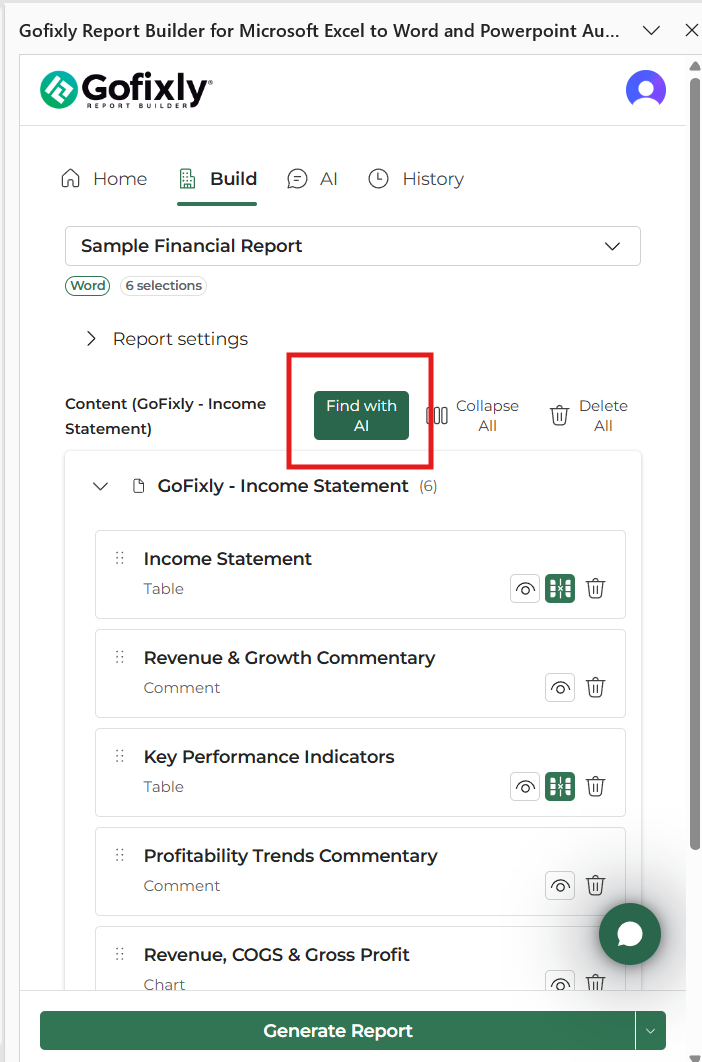
Task: Select the Revenue & Growth Commentary title
Action: click(x=289, y=658)
